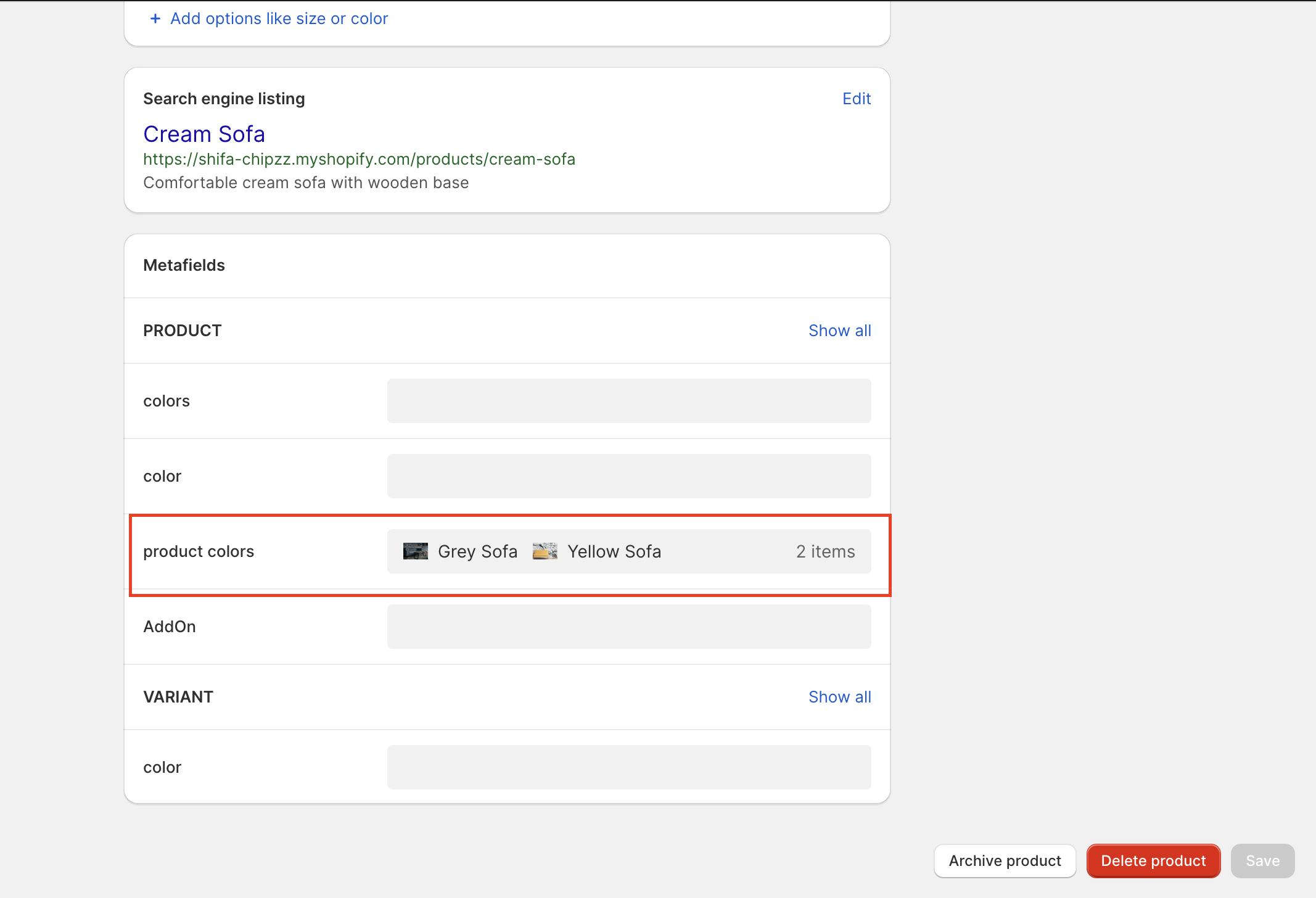The image size is (1316, 898).
Task: Click the plus icon beside Add options
Action: 155,19
